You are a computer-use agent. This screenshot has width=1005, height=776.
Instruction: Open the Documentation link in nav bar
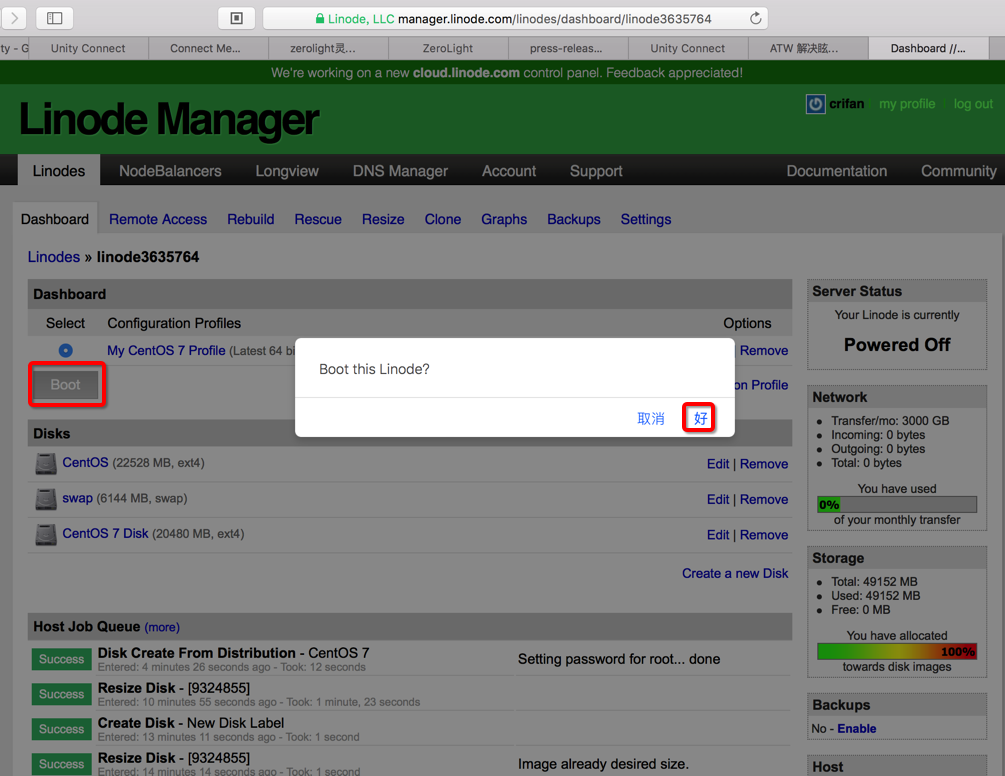click(836, 170)
